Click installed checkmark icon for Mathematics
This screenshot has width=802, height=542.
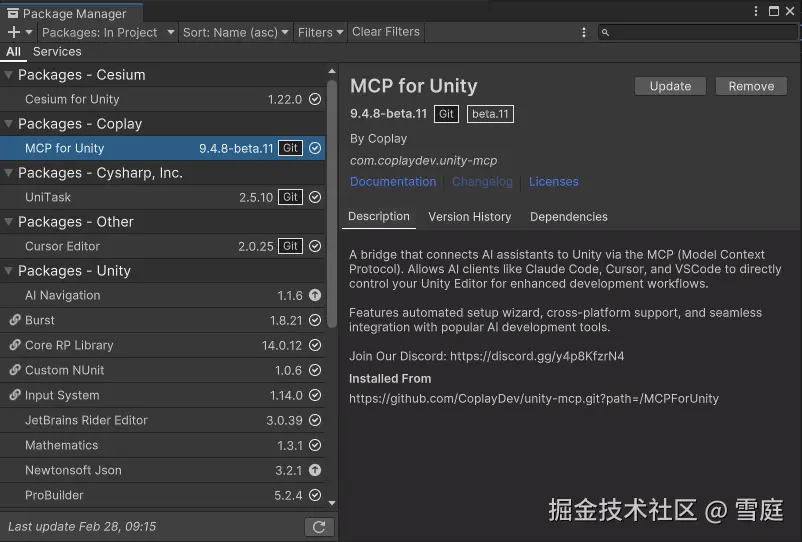315,445
